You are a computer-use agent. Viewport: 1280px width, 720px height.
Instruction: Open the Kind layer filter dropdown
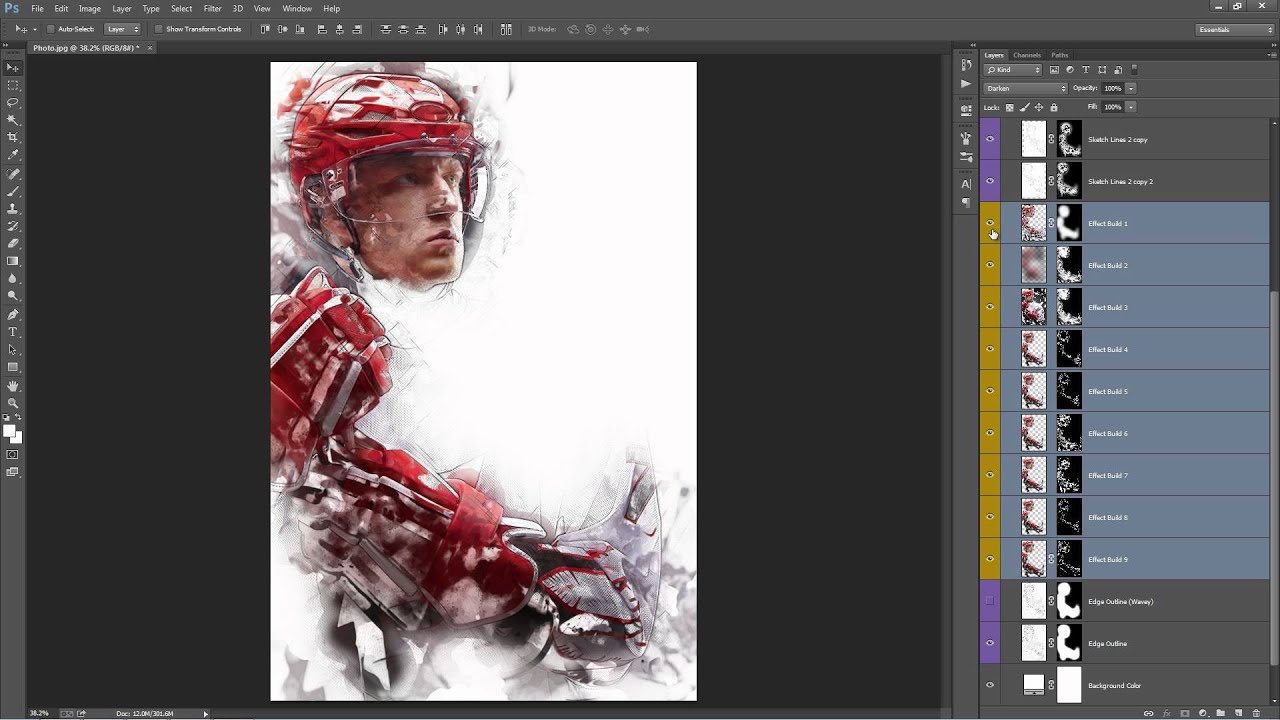coord(1013,70)
